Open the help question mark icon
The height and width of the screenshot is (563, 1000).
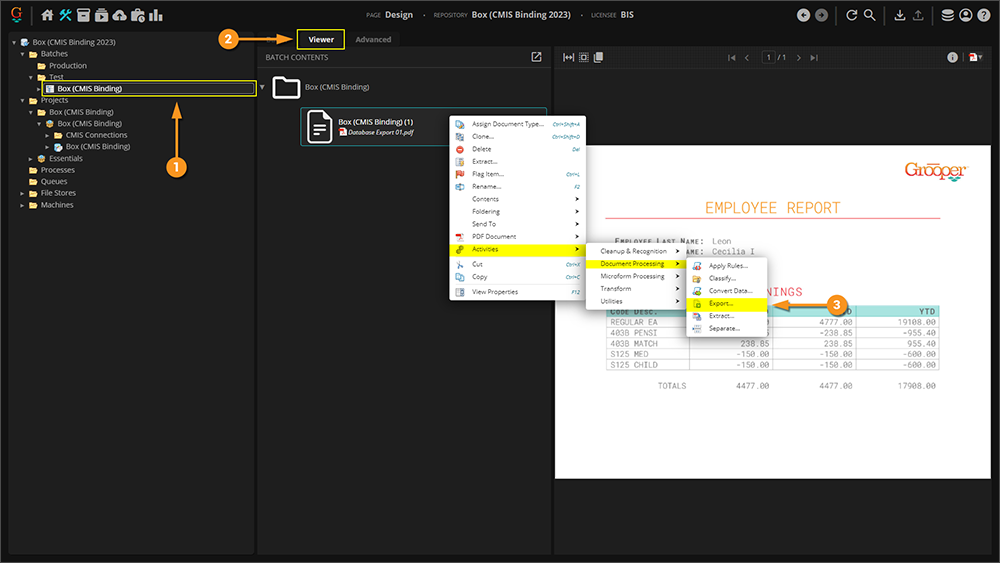[983, 15]
